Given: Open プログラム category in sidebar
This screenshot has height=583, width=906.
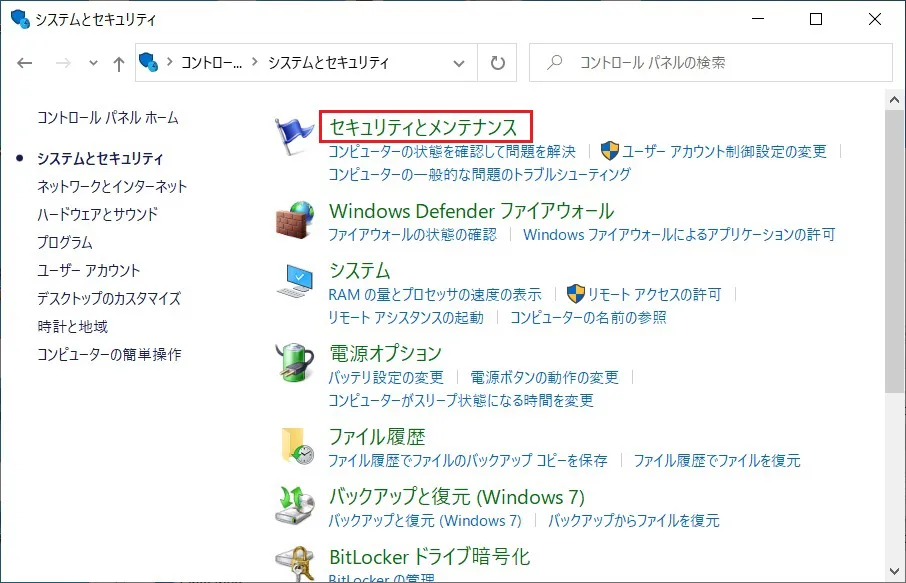Looking at the screenshot, I should (65, 242).
